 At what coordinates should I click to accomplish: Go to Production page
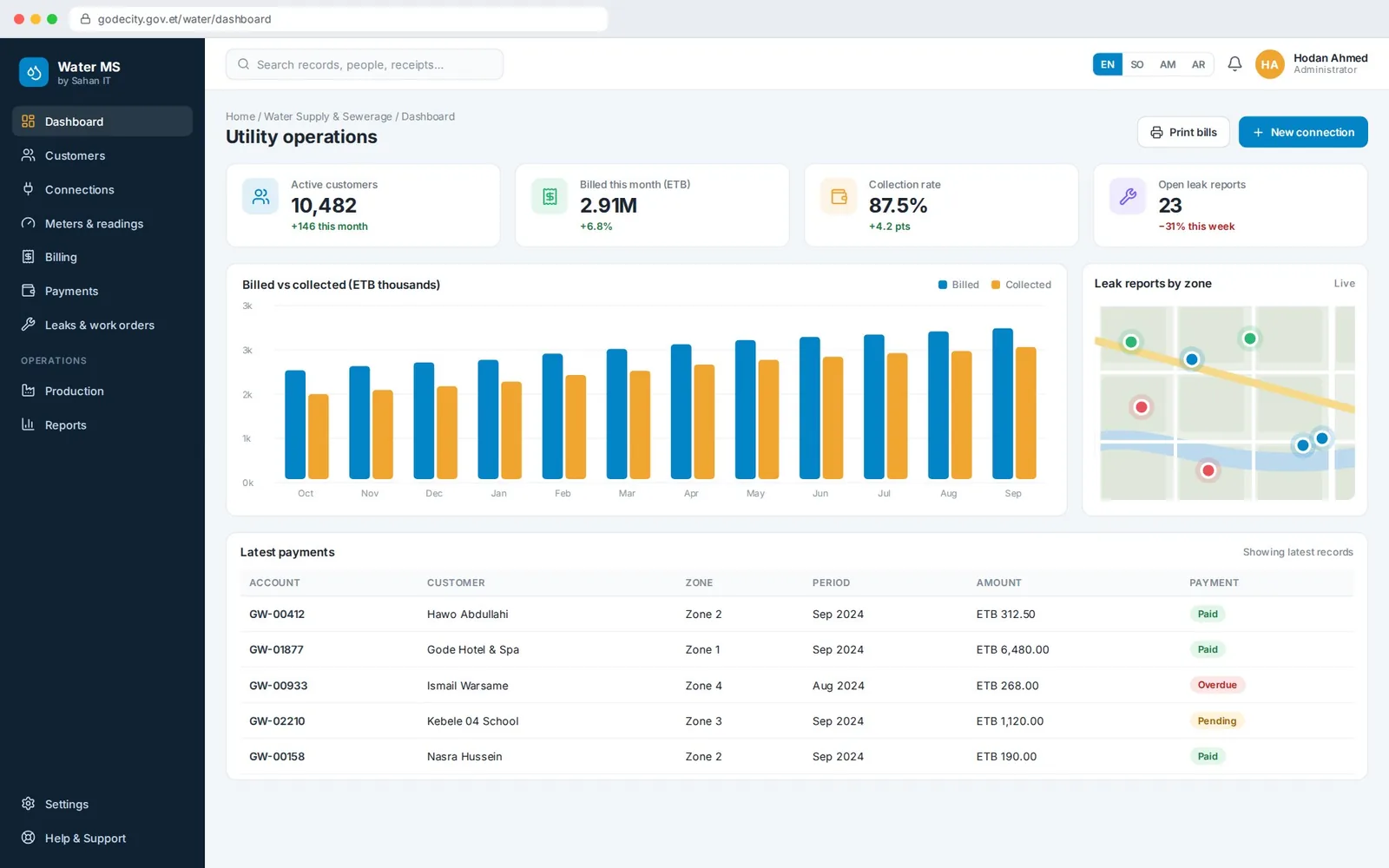(x=102, y=391)
